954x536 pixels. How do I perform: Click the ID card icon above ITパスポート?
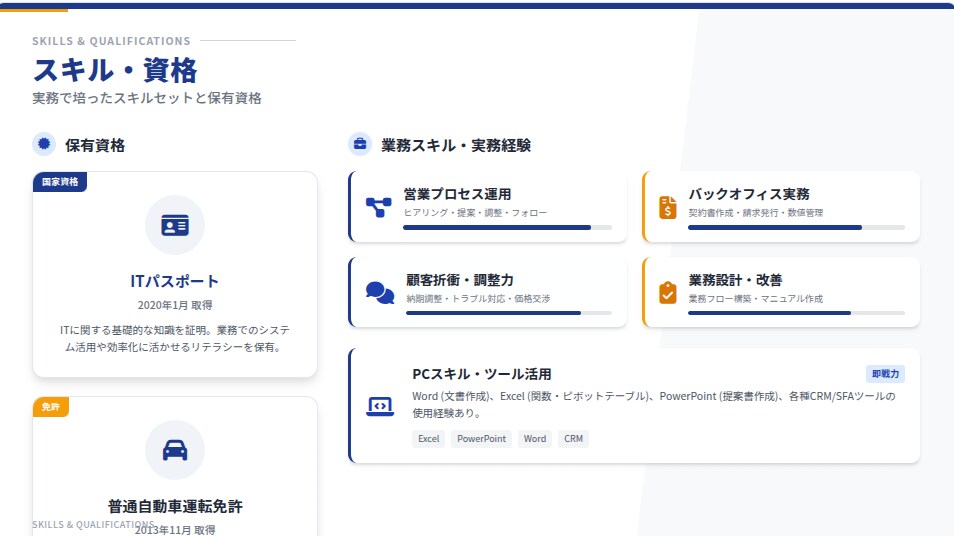tap(175, 225)
